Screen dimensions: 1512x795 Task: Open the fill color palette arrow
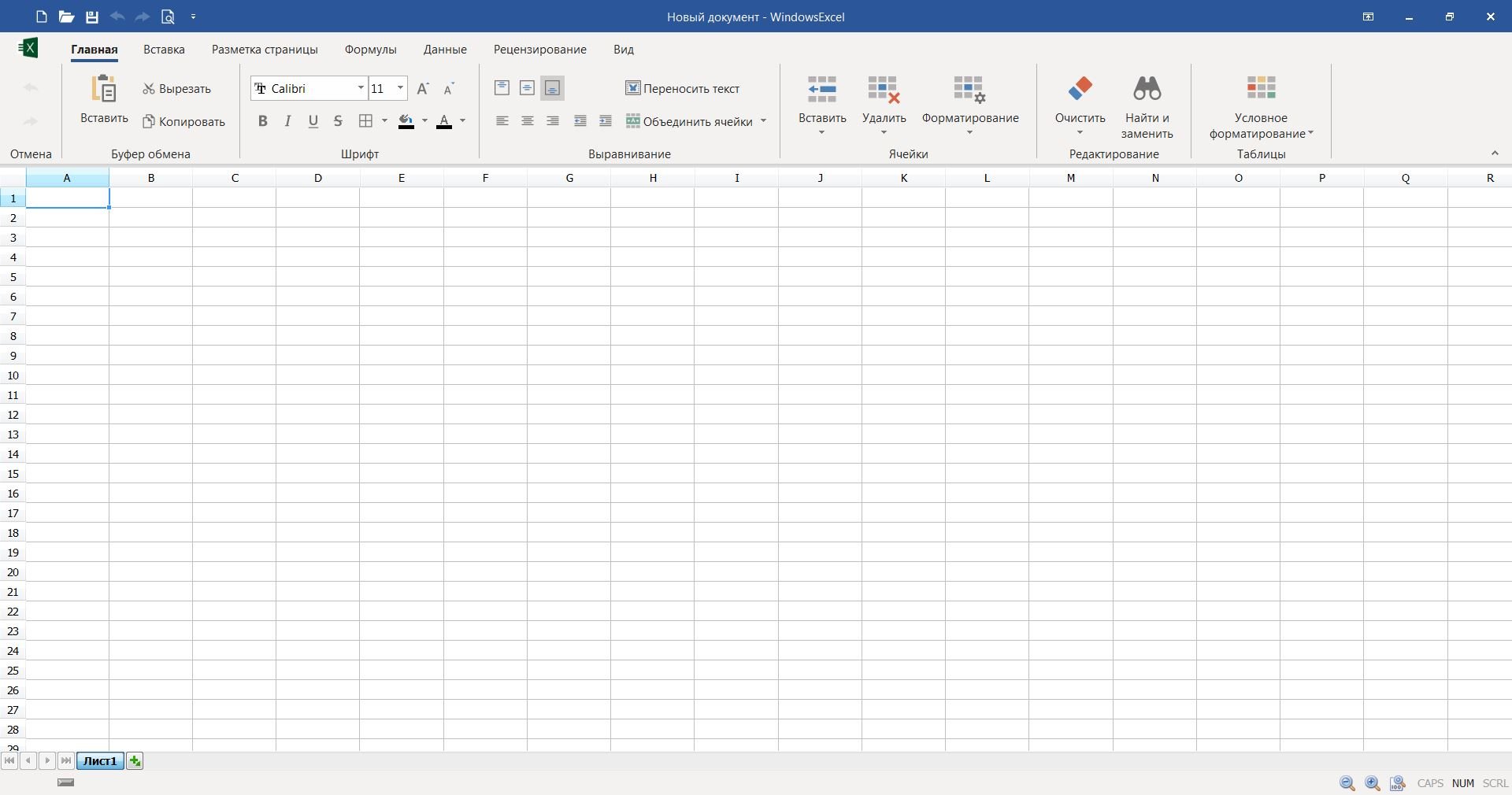click(424, 121)
